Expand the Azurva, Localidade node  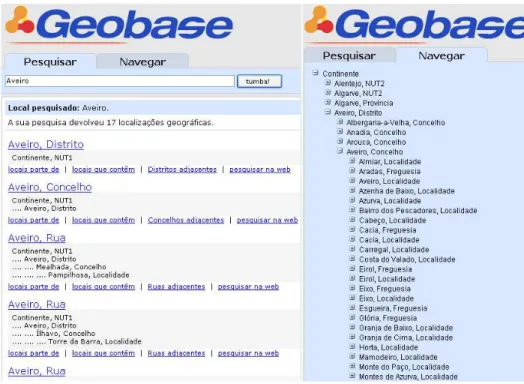tap(352, 200)
